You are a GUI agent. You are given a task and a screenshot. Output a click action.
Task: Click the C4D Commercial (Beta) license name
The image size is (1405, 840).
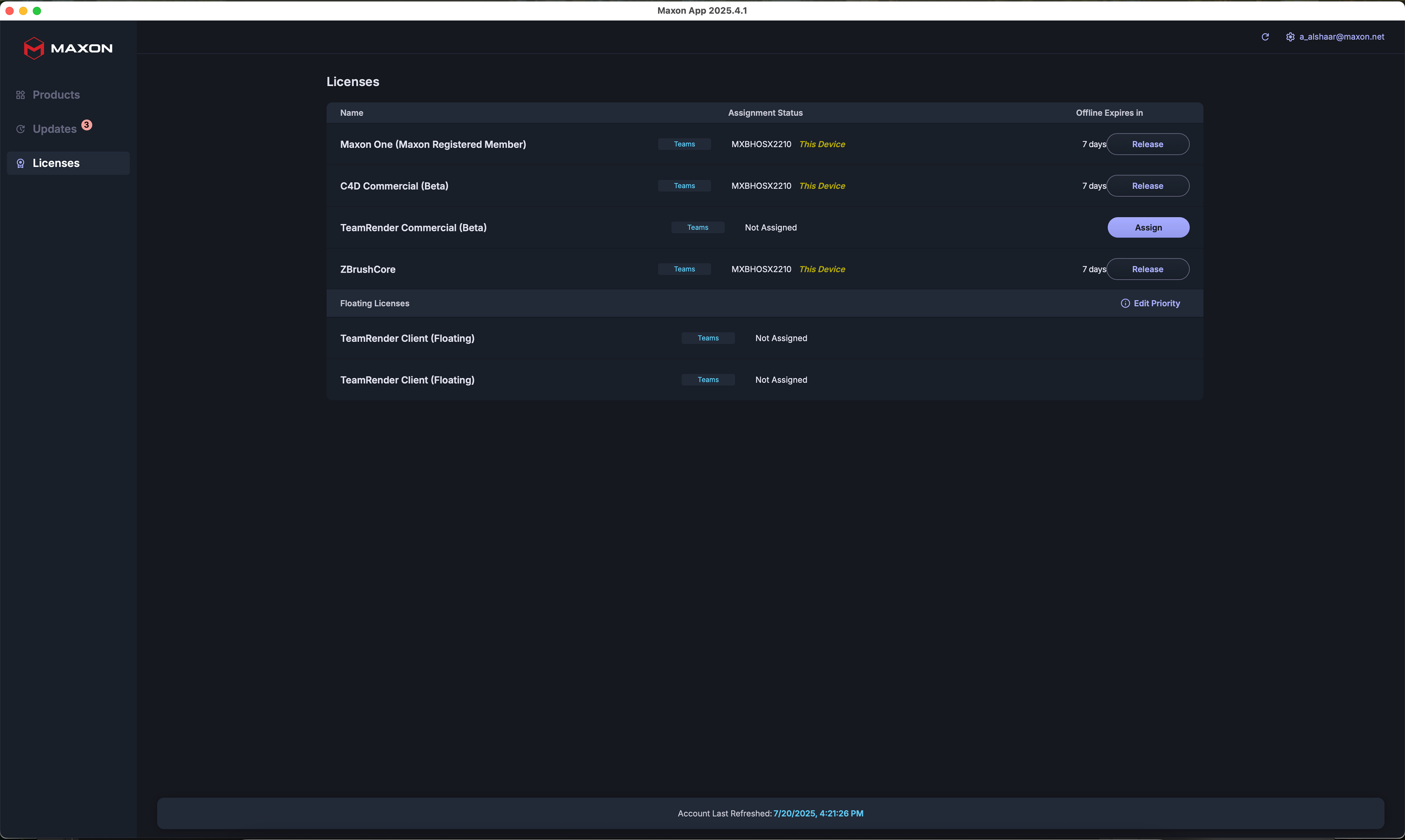[x=394, y=186]
